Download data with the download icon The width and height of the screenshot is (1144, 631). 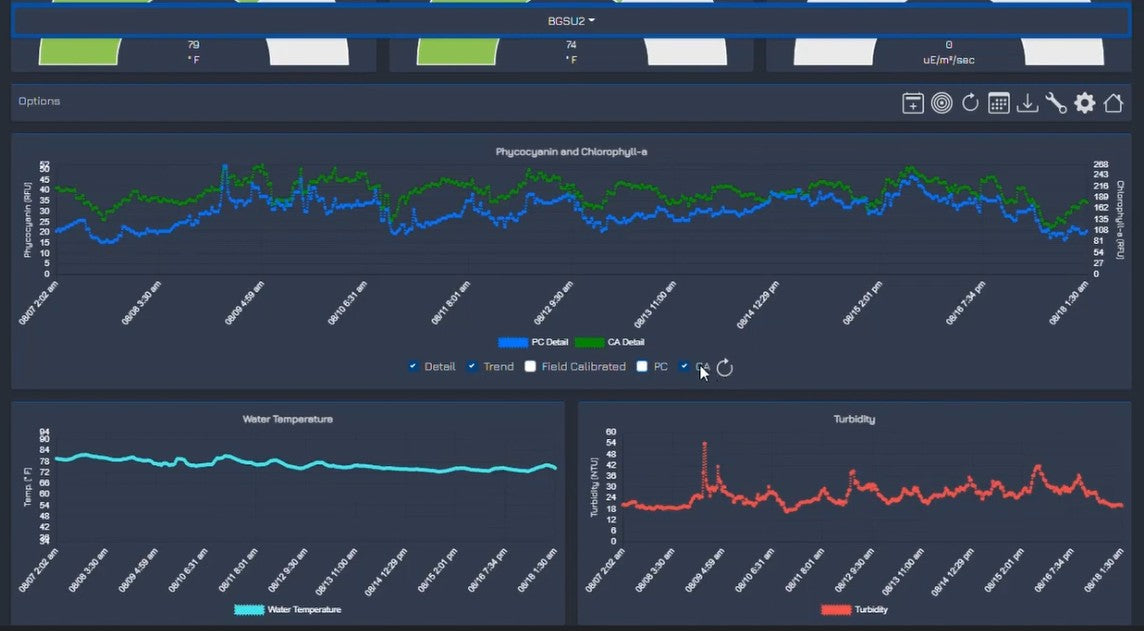(1027, 103)
